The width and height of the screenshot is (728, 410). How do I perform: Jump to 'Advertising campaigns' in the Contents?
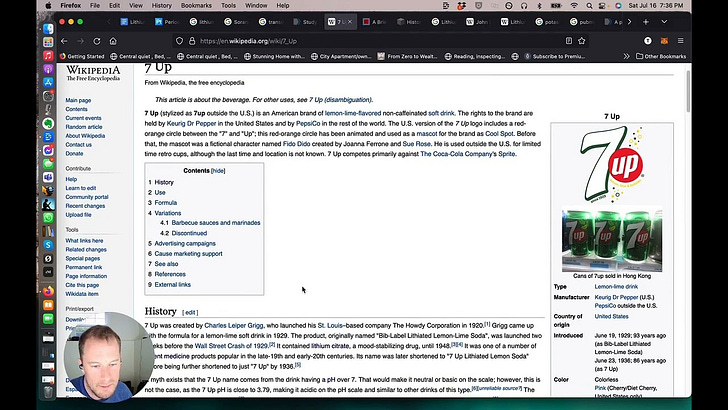pyautogui.click(x=185, y=243)
